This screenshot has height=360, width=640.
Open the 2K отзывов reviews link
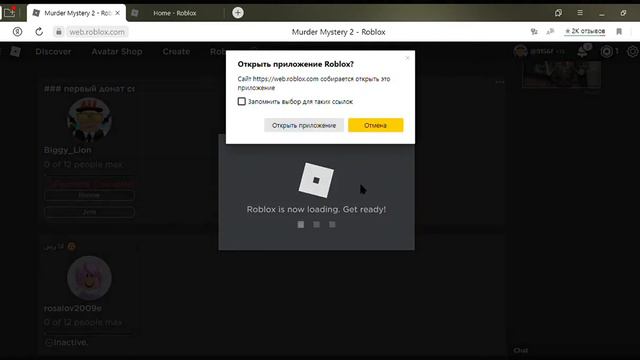coord(585,31)
